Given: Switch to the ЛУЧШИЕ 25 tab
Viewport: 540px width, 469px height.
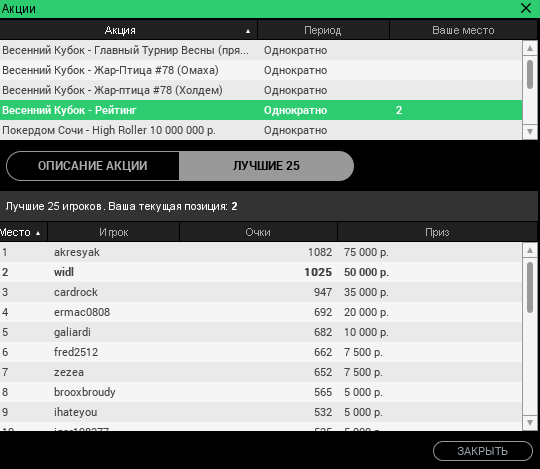Looking at the screenshot, I should point(266,166).
